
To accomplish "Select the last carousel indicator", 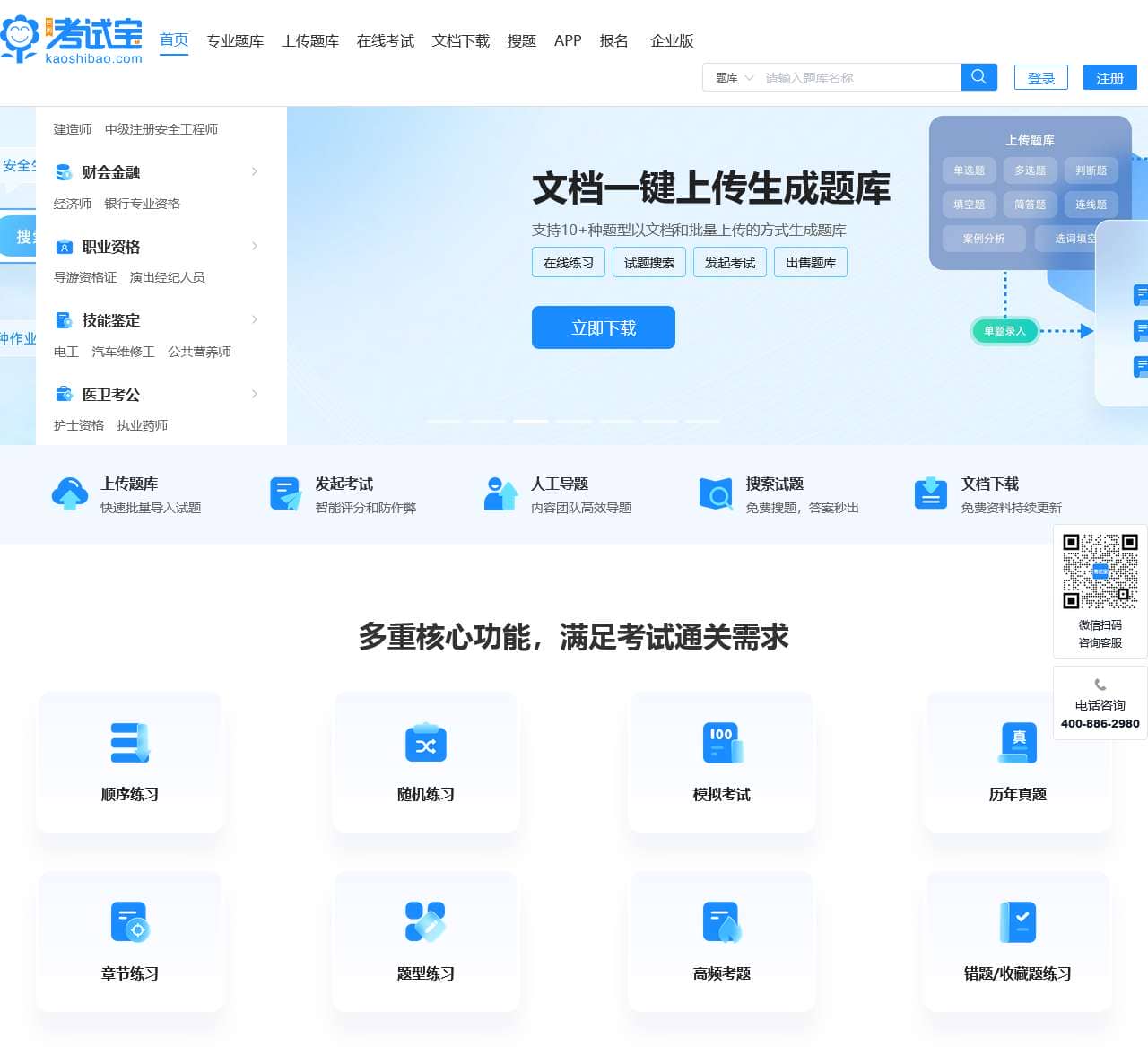I will (x=704, y=421).
